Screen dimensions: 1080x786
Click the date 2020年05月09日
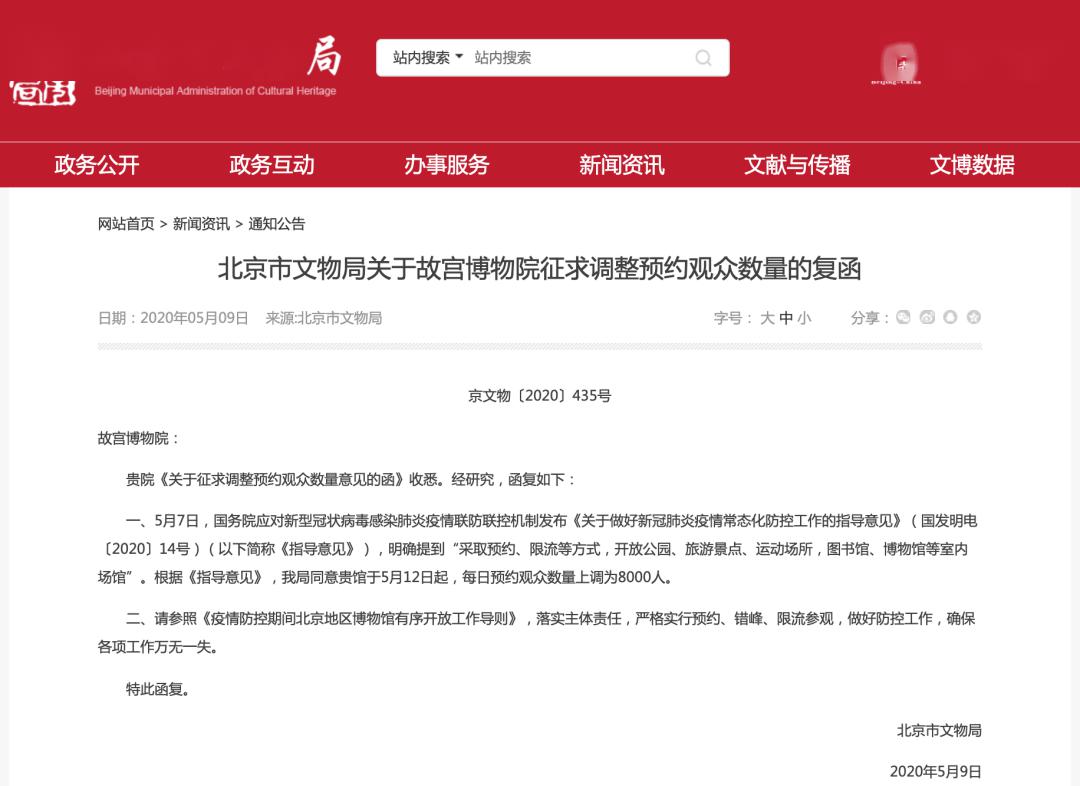(194, 318)
